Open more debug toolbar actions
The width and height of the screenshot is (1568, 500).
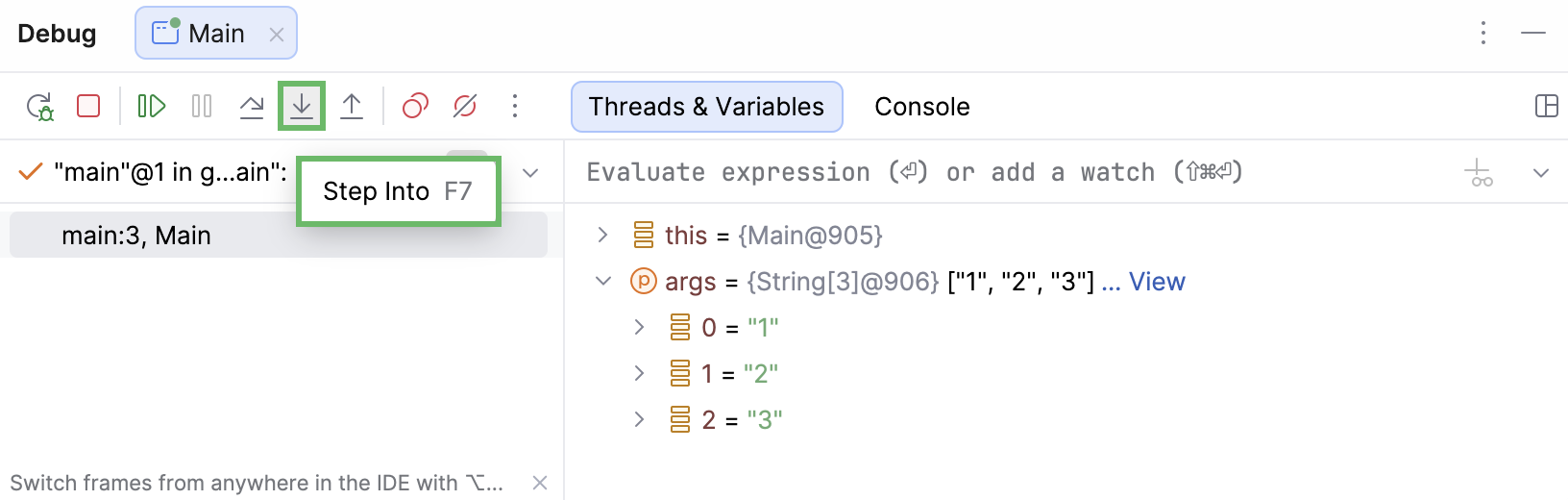(515, 106)
